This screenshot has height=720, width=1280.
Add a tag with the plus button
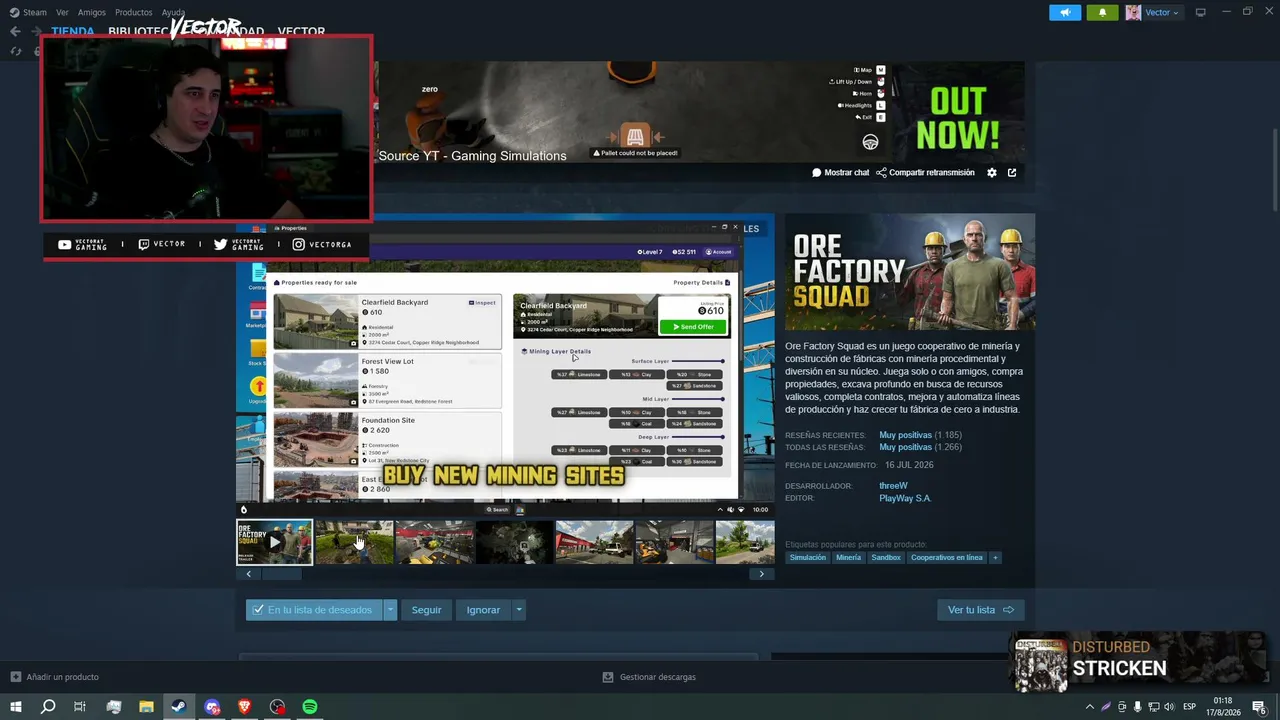995,557
